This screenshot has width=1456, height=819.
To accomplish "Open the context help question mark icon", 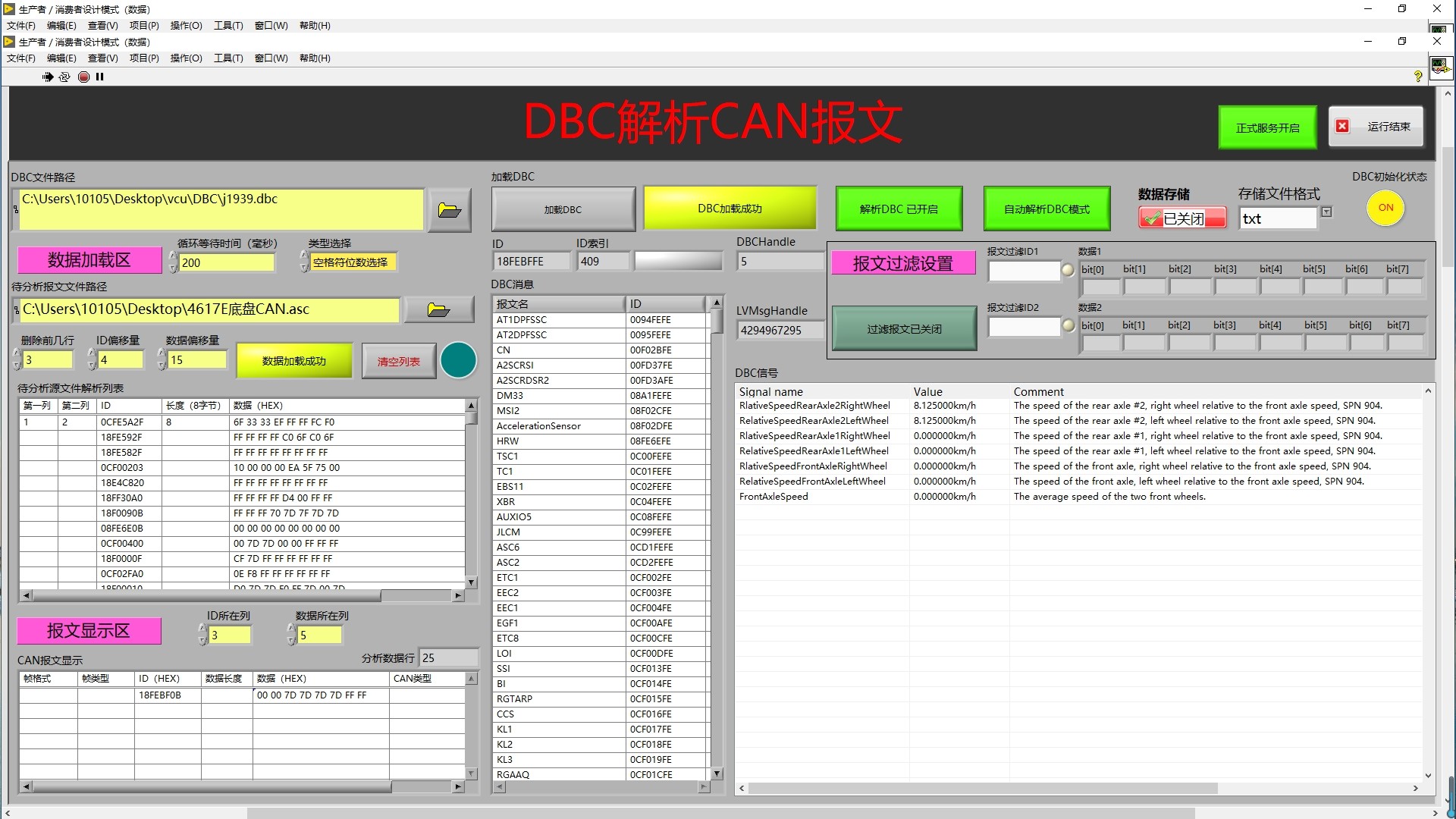I will coord(1417,77).
